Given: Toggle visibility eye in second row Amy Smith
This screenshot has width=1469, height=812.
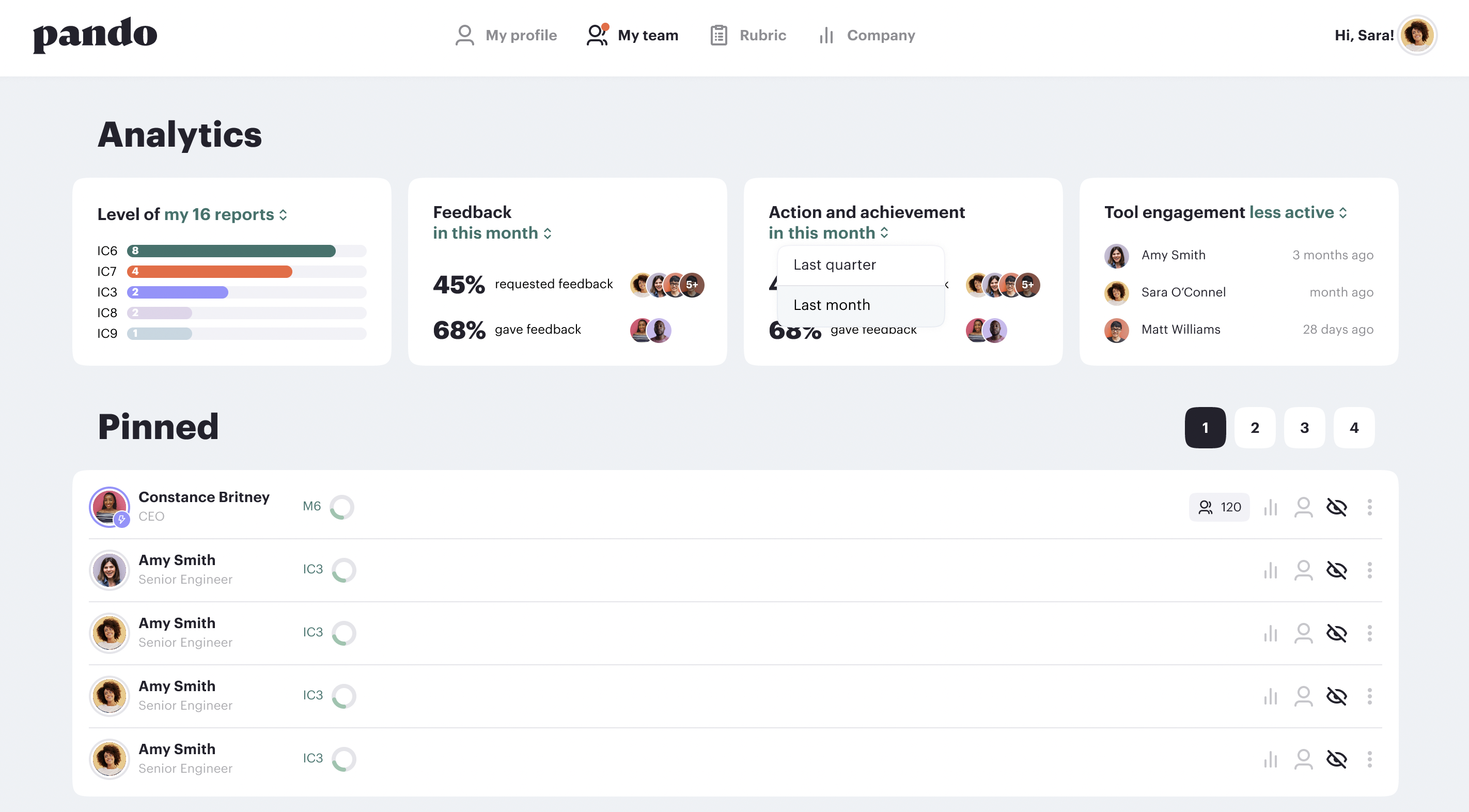Looking at the screenshot, I should point(1336,570).
